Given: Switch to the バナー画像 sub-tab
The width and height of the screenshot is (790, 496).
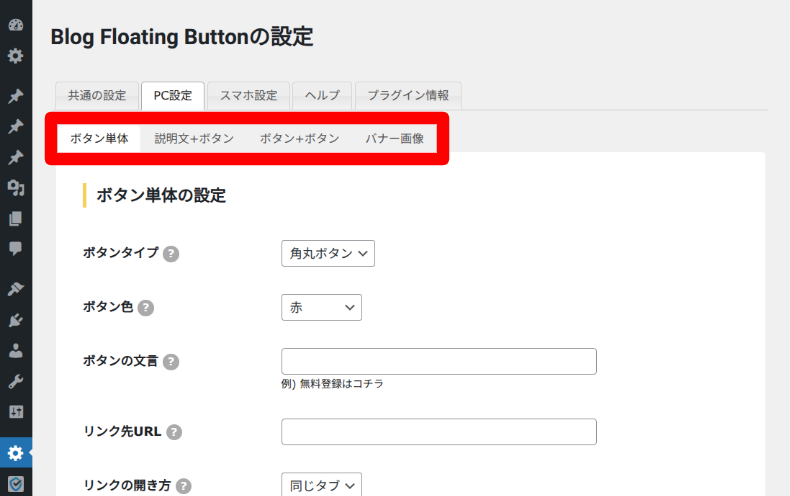Looking at the screenshot, I should click(394, 139).
